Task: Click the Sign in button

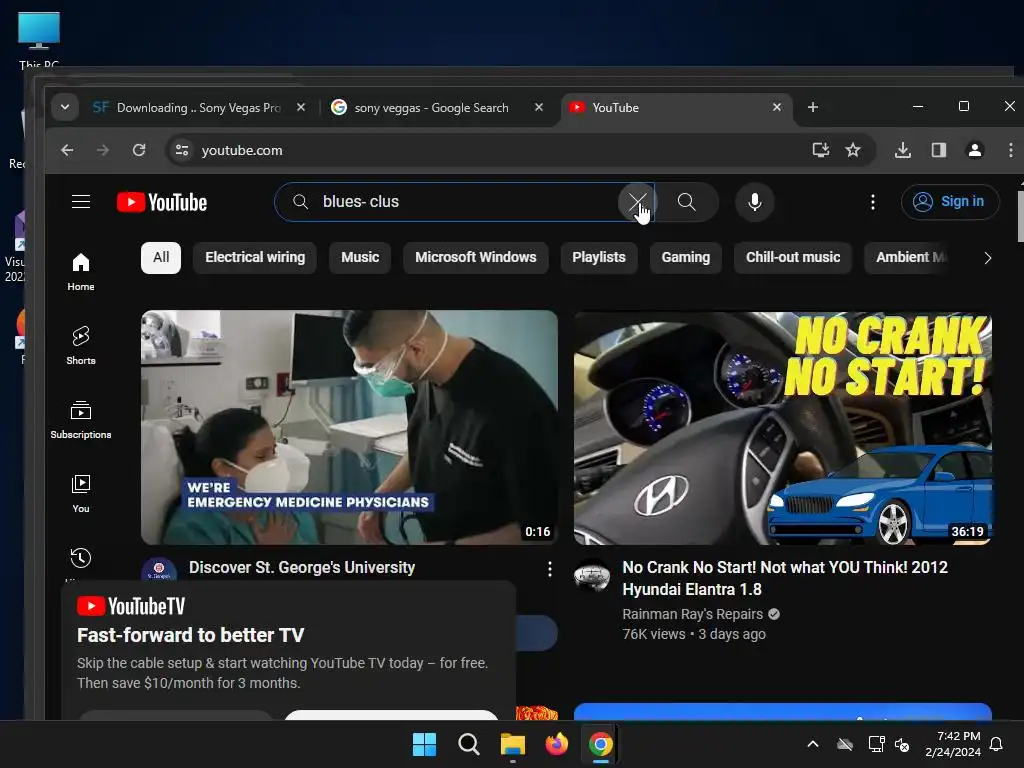Action: click(x=950, y=202)
